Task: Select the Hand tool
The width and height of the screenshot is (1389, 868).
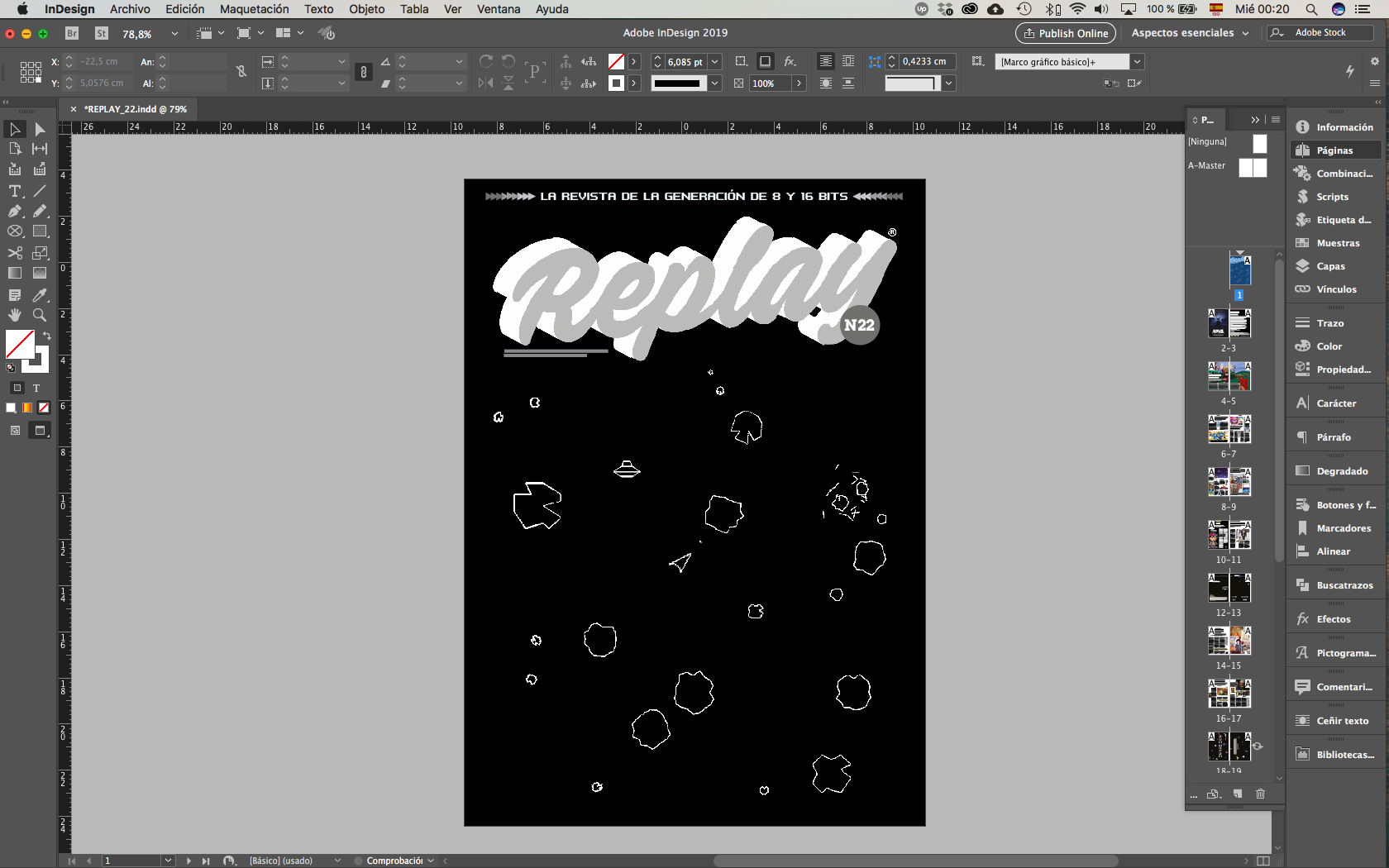Action: pos(15,315)
